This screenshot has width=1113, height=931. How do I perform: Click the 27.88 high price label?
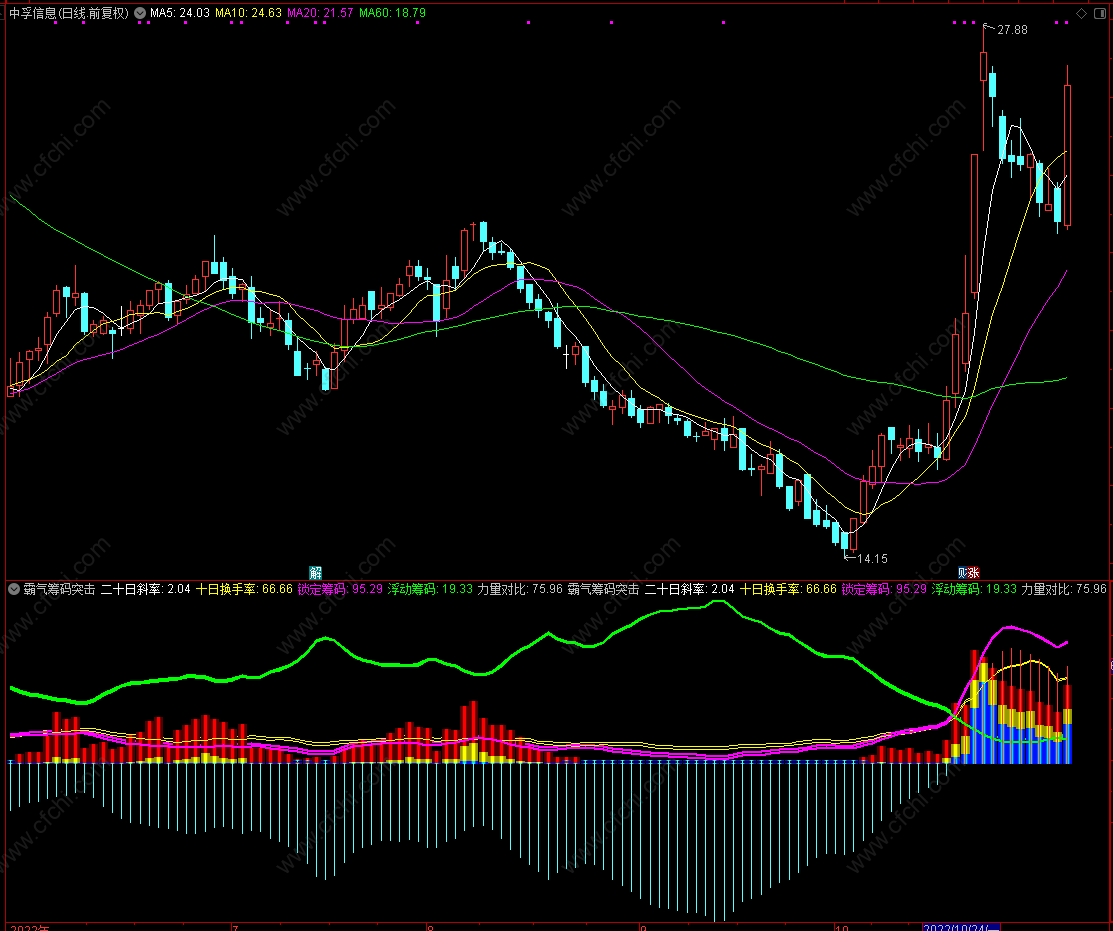(1012, 29)
